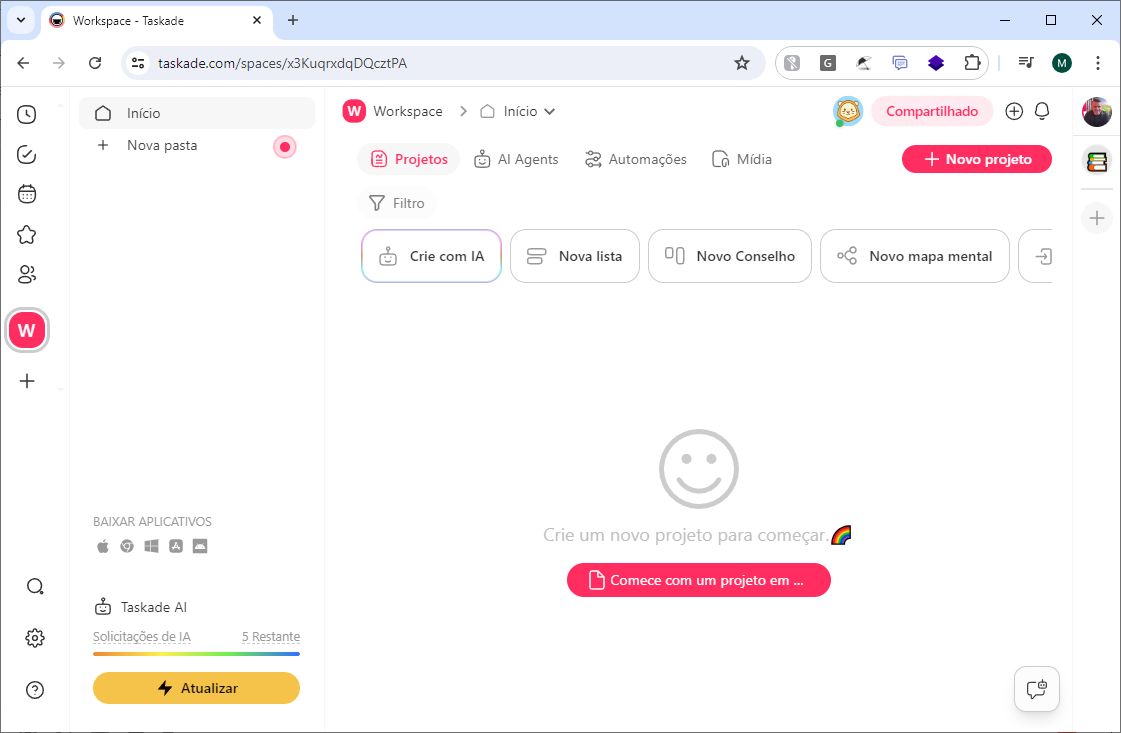Screen dimensions: 1121x733
Task: Click the App Store download icon
Action: pyautogui.click(x=176, y=546)
